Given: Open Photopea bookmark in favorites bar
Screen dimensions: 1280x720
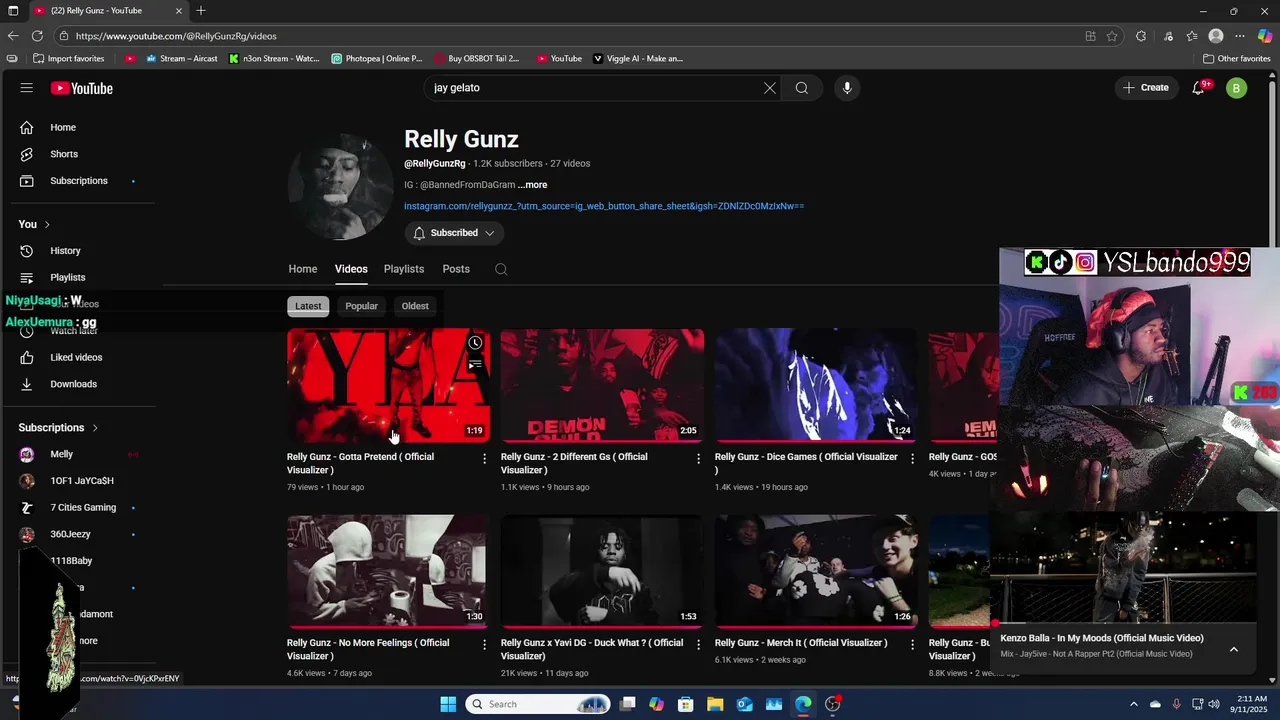Looking at the screenshot, I should click(x=377, y=59).
